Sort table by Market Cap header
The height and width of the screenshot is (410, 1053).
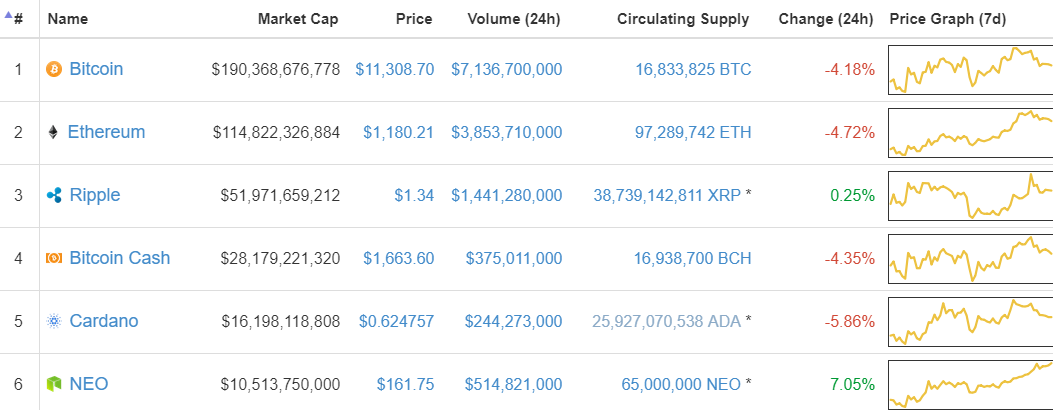pos(298,19)
